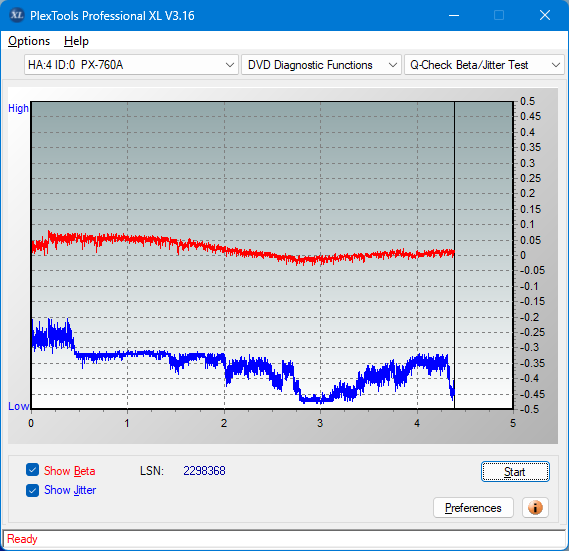Minimize the PlexTools window
This screenshot has height=551, width=569.
click(x=454, y=15)
